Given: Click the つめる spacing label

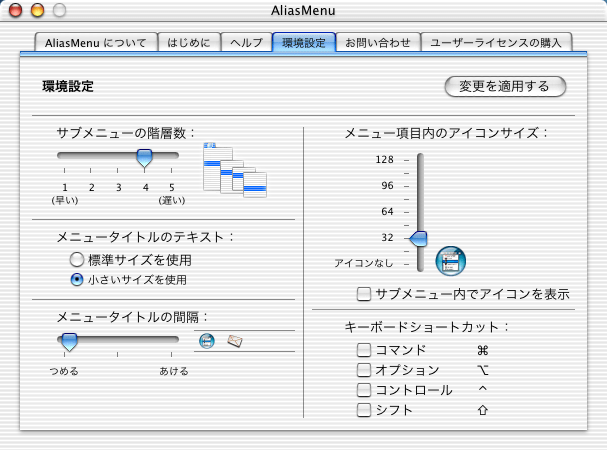Looking at the screenshot, I should [64, 371].
